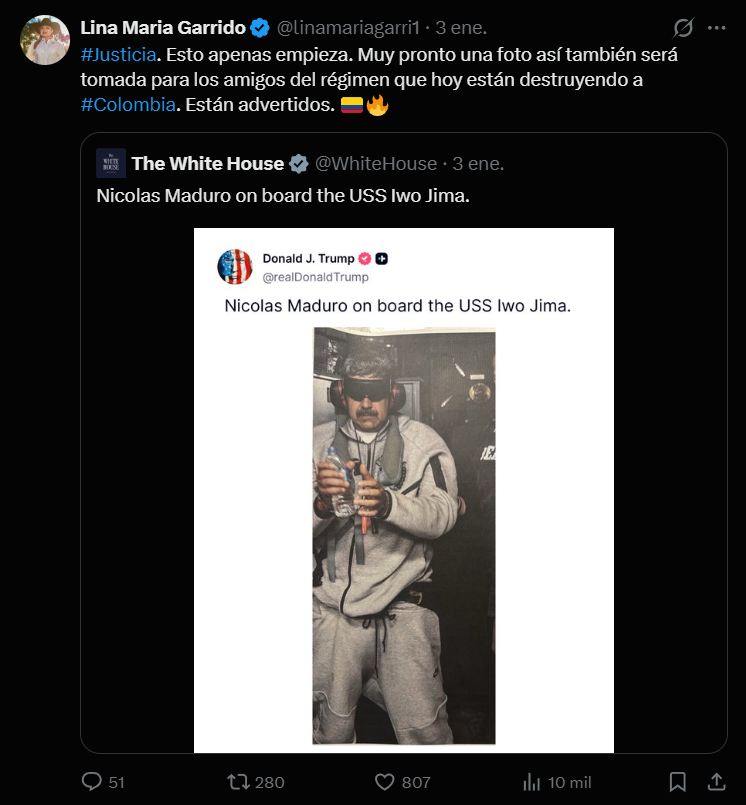Viewport: 746px width, 805px height.
Task: Like the tweet with the heart icon
Action: (385, 781)
